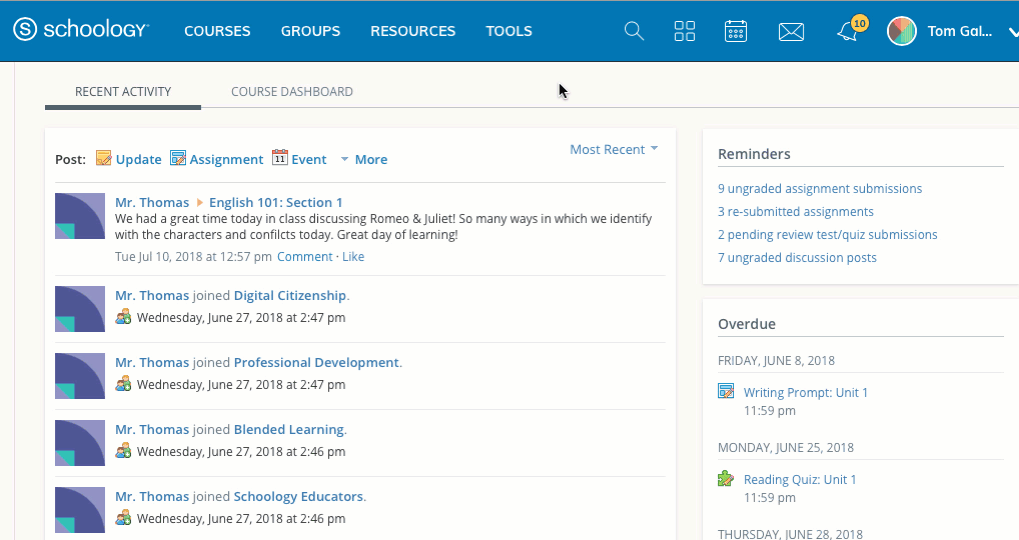The height and width of the screenshot is (540, 1019).
Task: Open Writing Prompt: Unit 1 overdue item
Action: click(x=806, y=392)
